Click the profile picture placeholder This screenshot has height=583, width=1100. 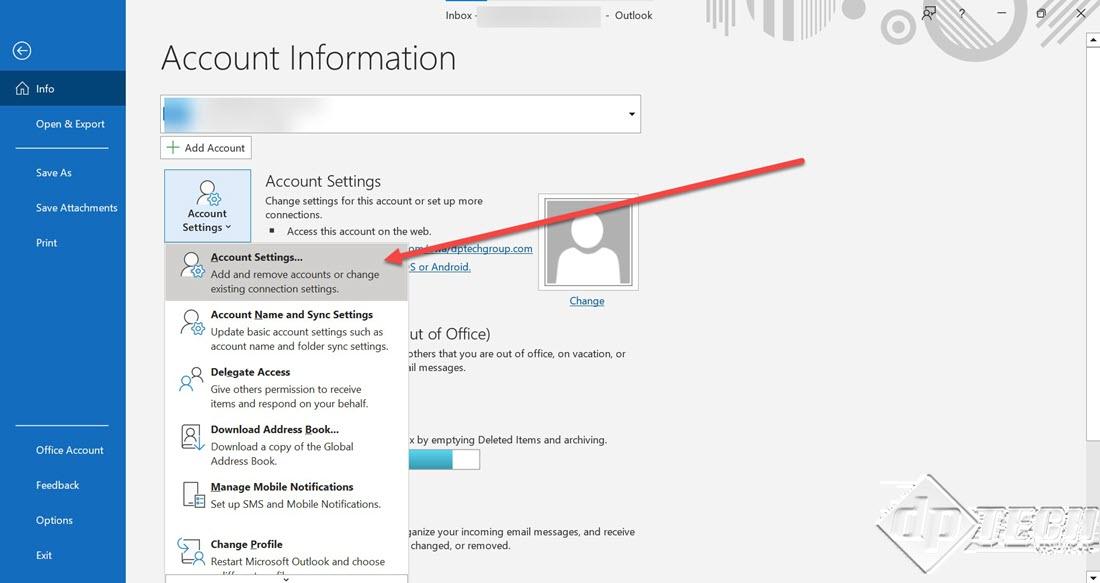(x=588, y=242)
